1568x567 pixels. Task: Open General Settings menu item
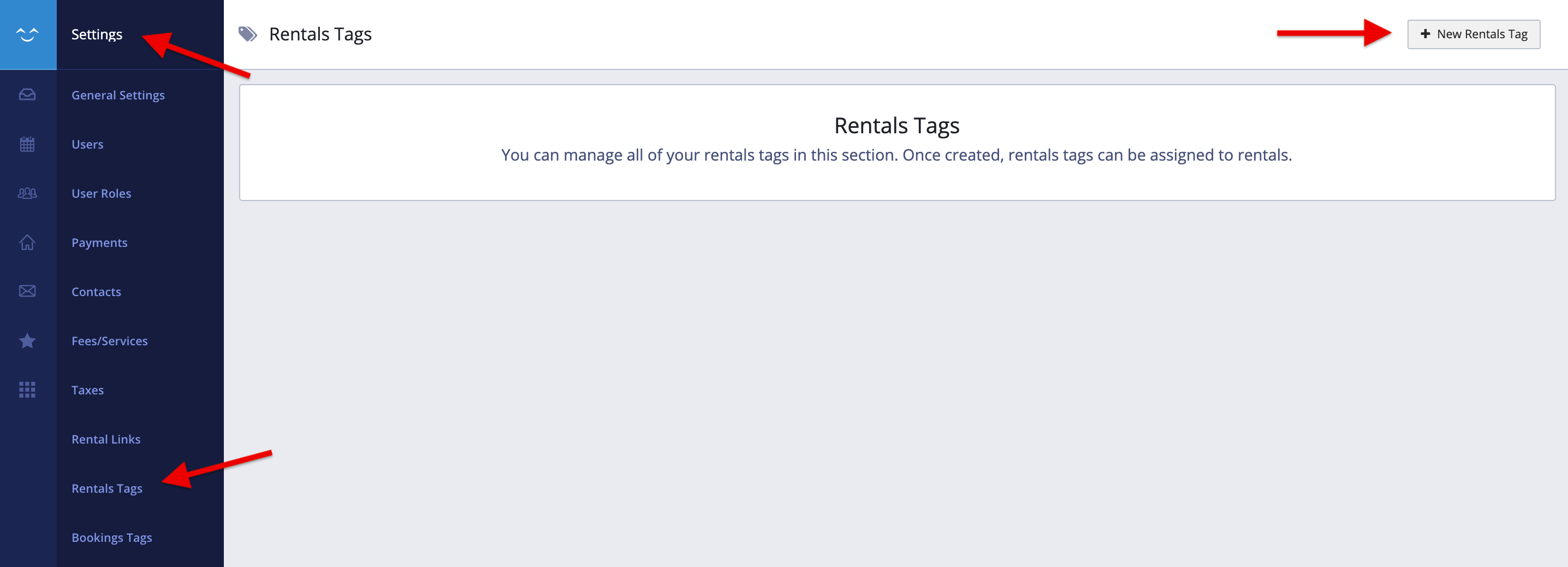(x=118, y=95)
